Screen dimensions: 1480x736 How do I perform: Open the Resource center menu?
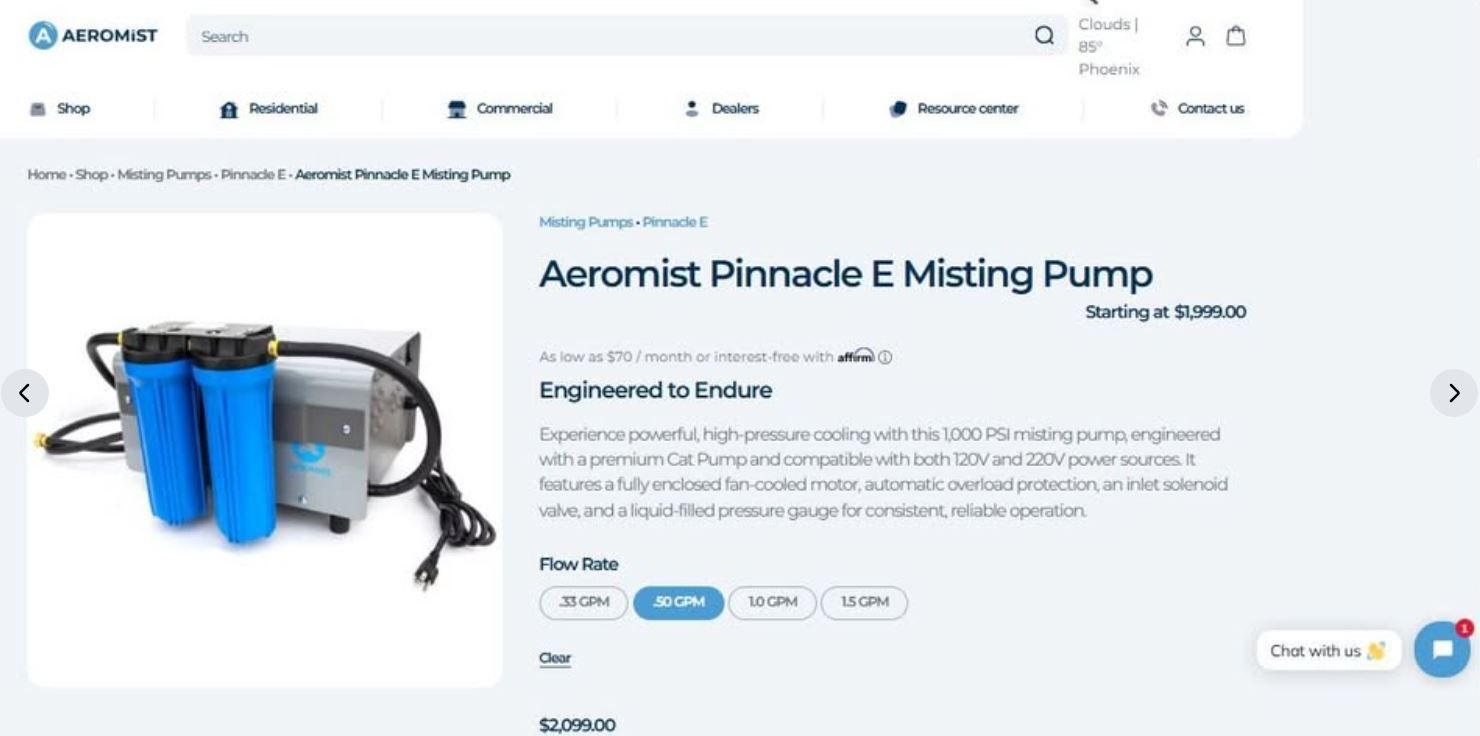pos(954,109)
